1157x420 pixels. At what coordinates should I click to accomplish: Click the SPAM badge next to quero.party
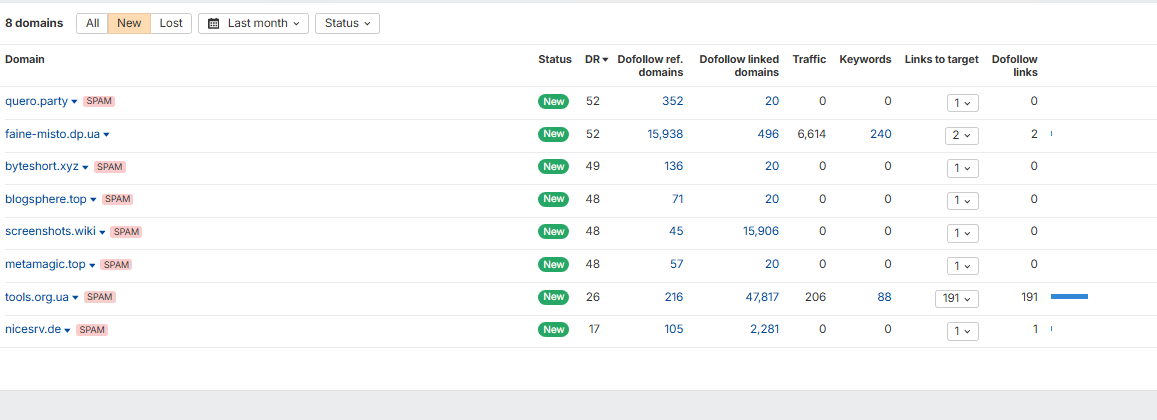tap(99, 101)
